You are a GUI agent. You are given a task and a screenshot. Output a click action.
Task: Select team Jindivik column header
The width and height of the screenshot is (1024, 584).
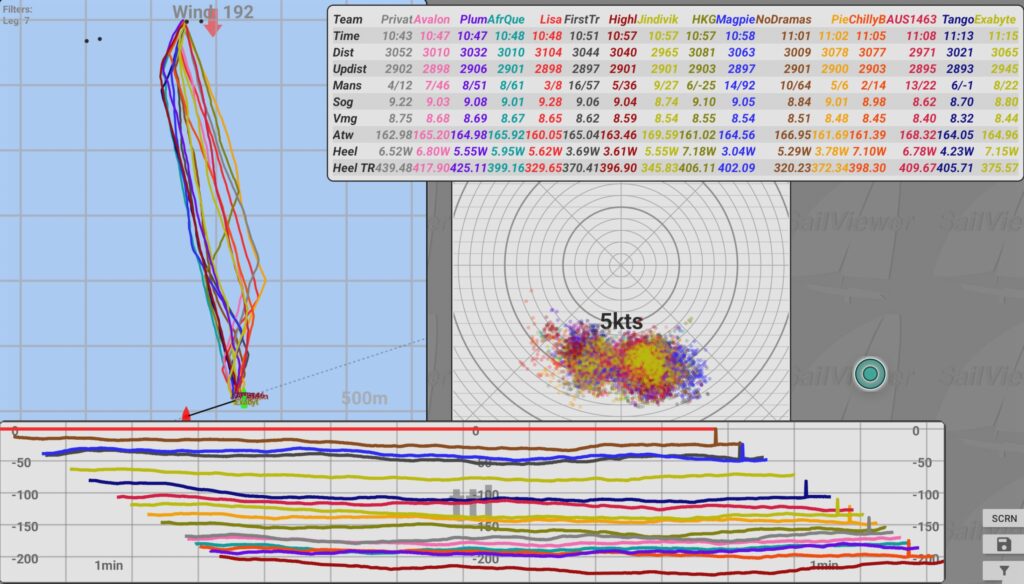[658, 20]
